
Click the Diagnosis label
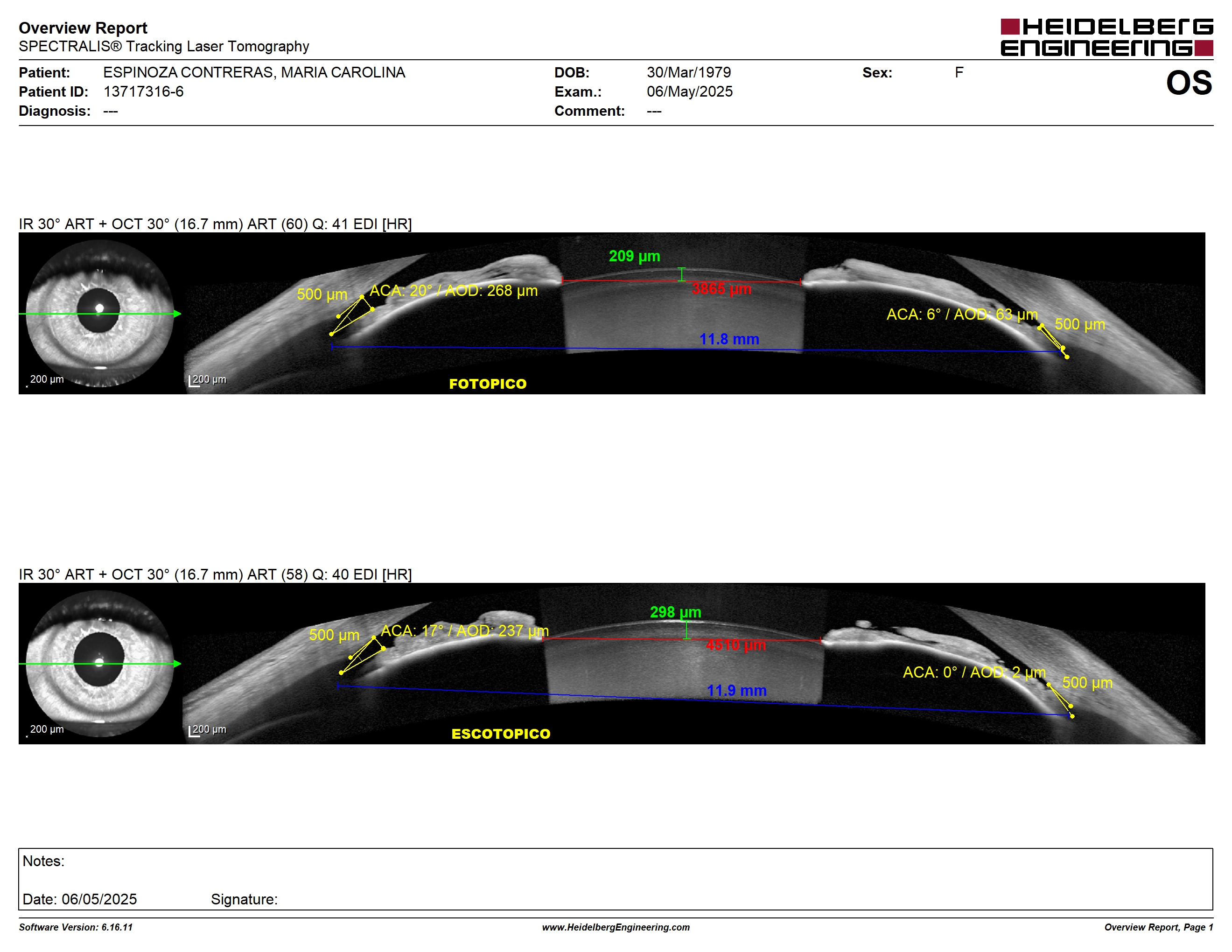point(55,111)
